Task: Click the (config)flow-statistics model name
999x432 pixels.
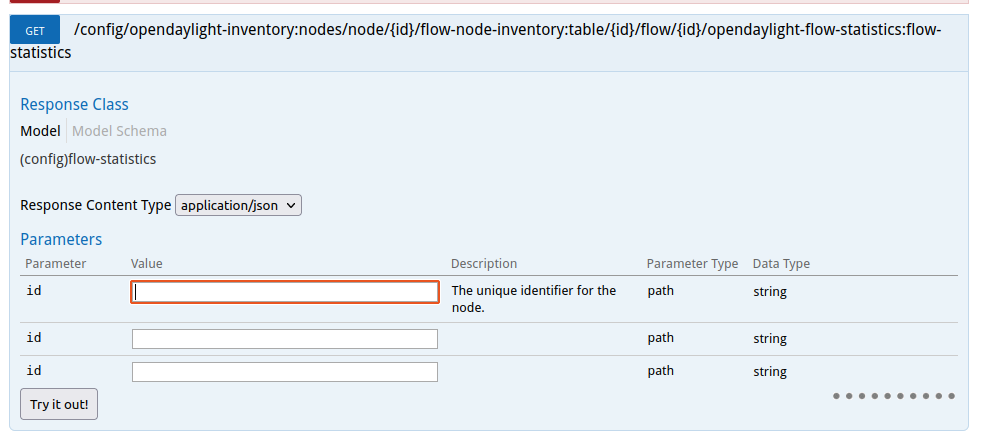Action: tap(88, 159)
